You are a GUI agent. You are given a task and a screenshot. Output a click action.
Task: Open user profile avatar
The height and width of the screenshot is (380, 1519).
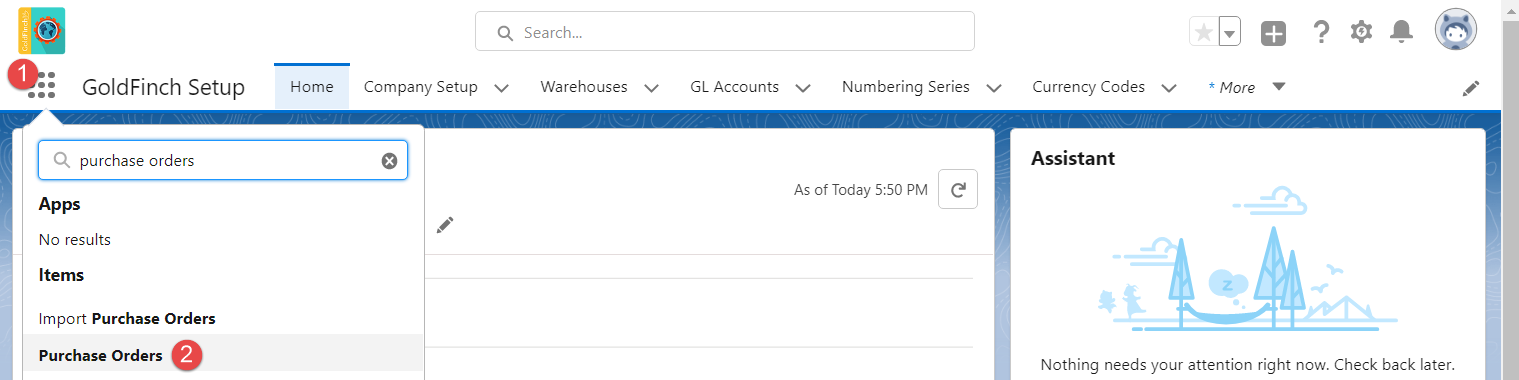click(1455, 31)
